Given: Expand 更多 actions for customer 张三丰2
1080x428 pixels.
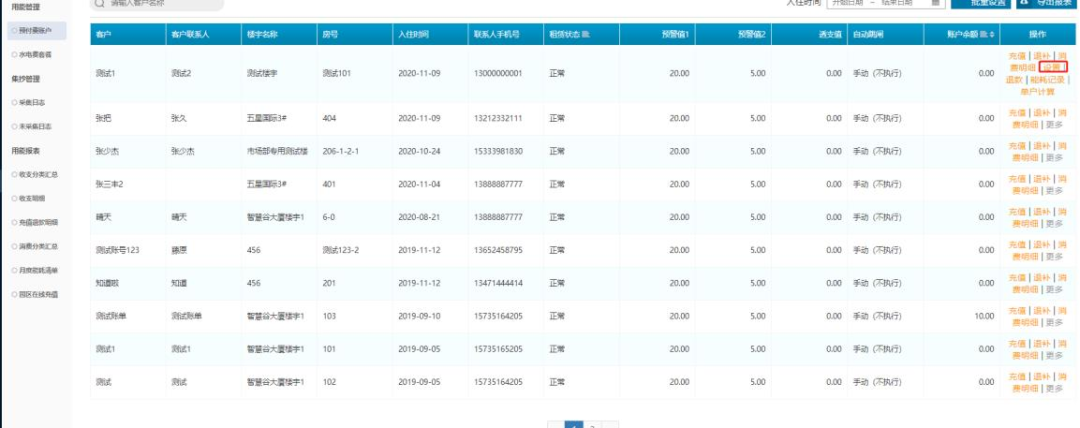Looking at the screenshot, I should (1055, 191).
